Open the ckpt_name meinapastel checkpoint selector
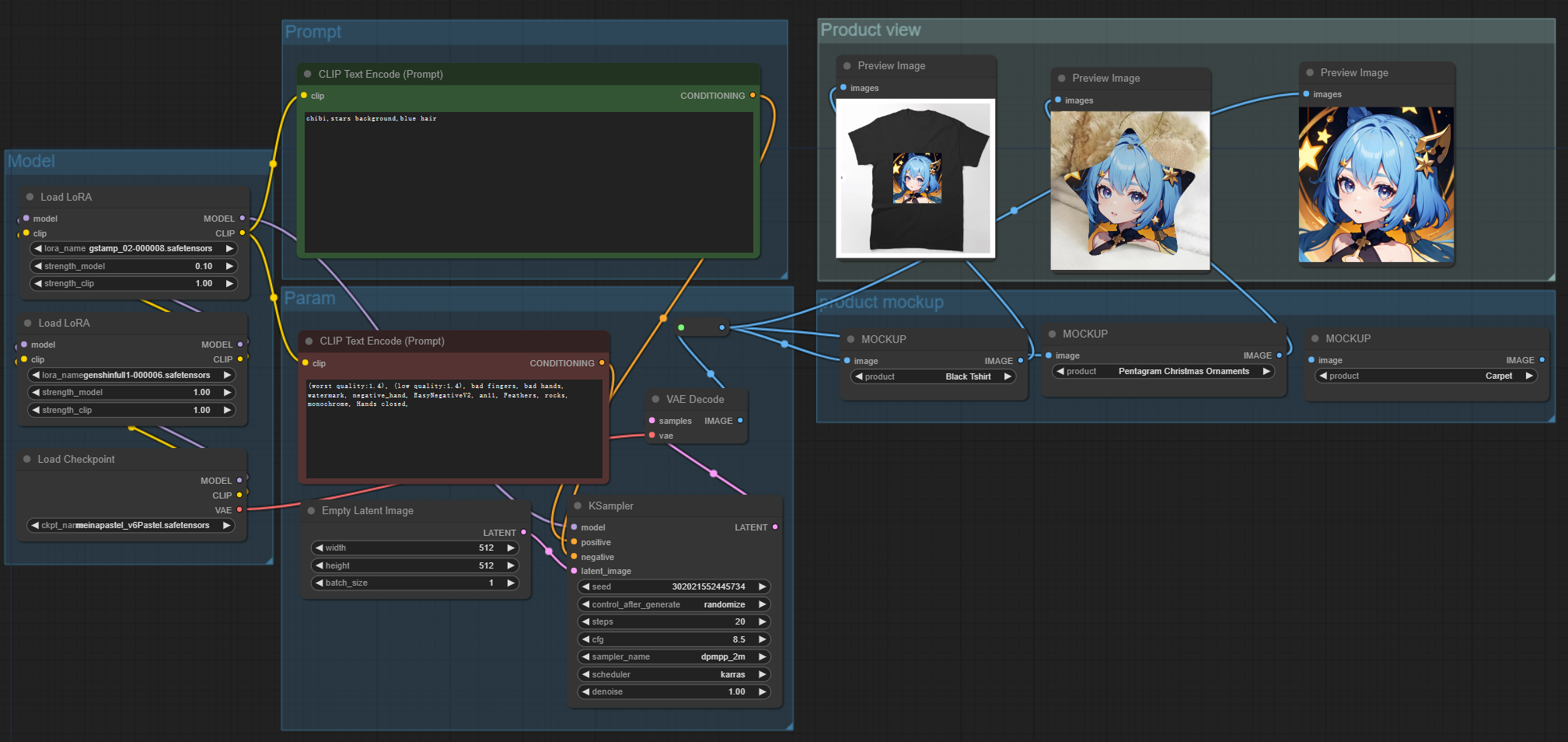Screen dimensions: 1568x742 point(131,526)
